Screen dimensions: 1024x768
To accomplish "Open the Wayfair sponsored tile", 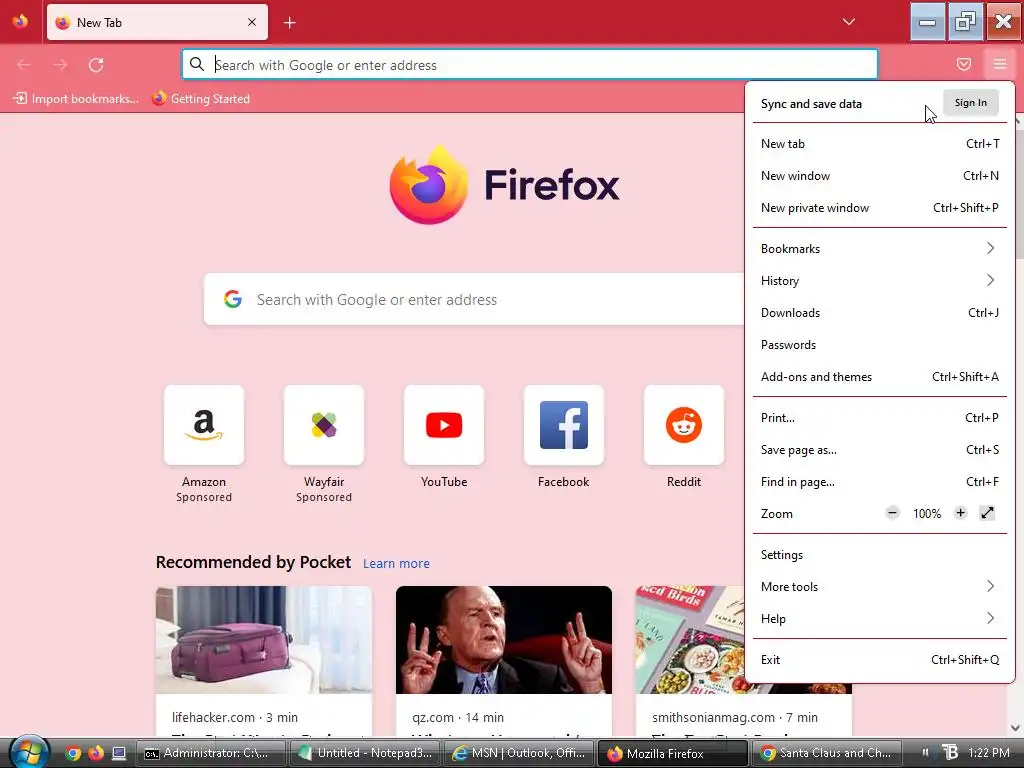I will pos(324,425).
